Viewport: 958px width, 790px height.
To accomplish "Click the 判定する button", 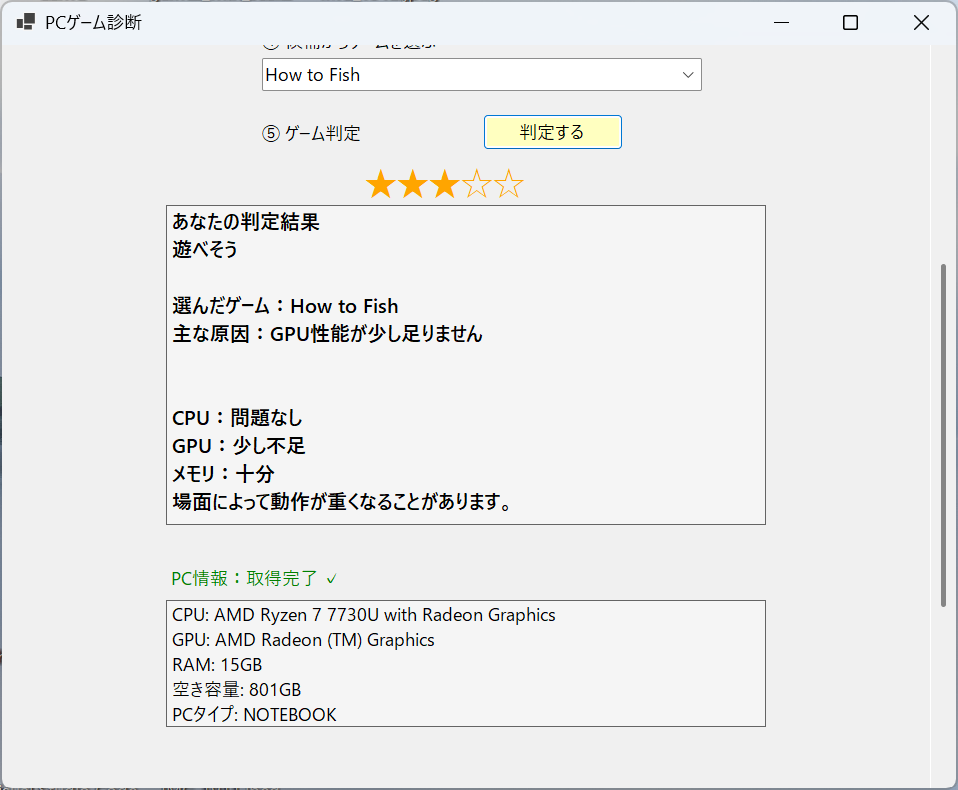I will (x=552, y=132).
